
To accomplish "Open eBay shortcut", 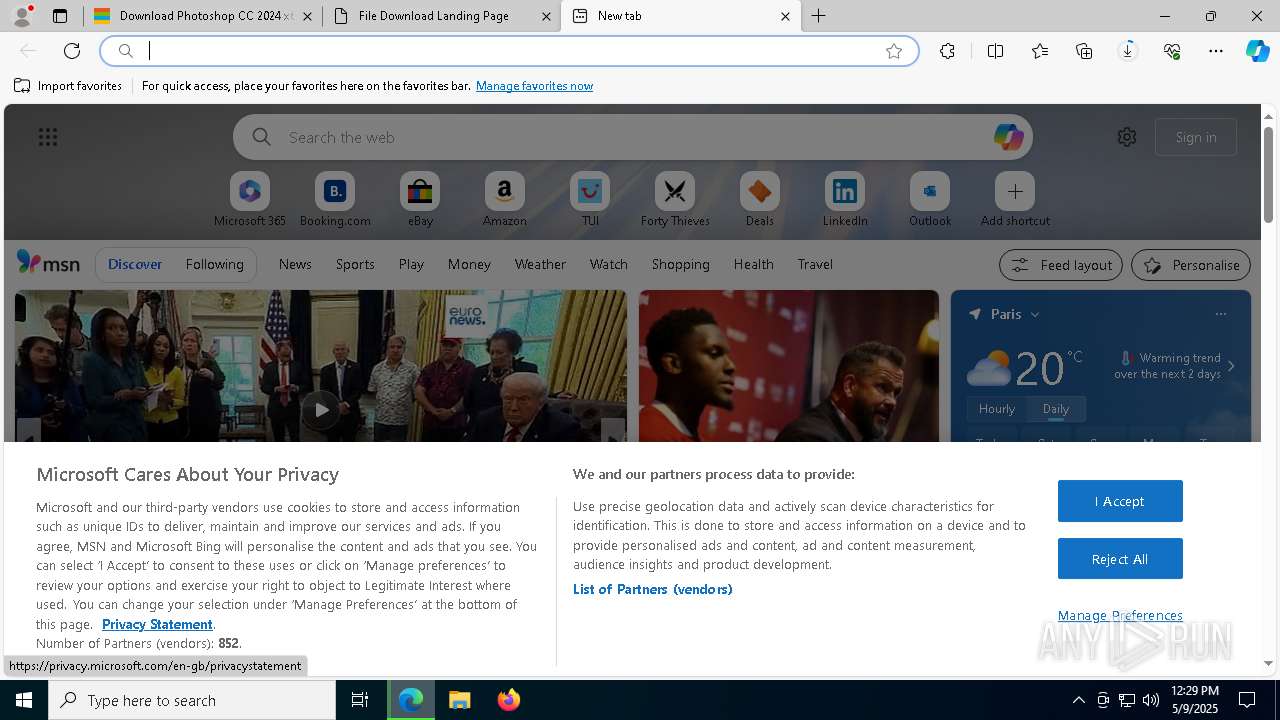I will coord(420,199).
